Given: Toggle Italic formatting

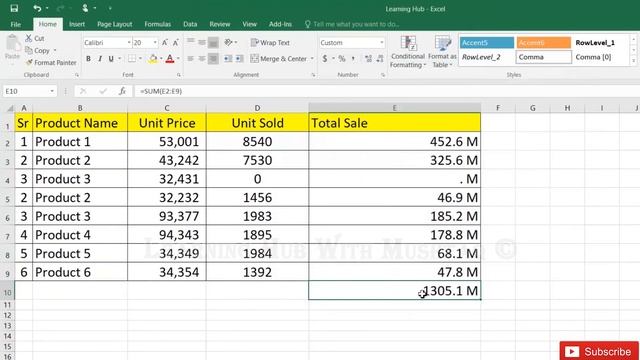Looking at the screenshot, I should click(100, 59).
